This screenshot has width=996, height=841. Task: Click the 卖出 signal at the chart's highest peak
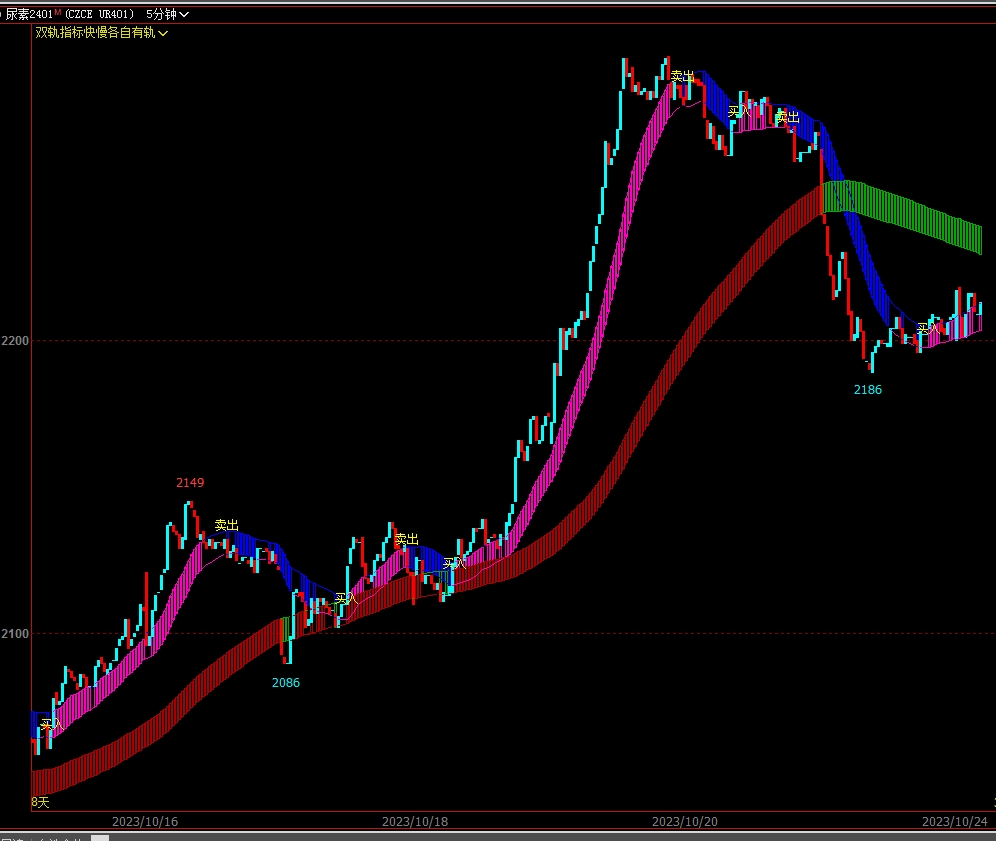[682, 76]
